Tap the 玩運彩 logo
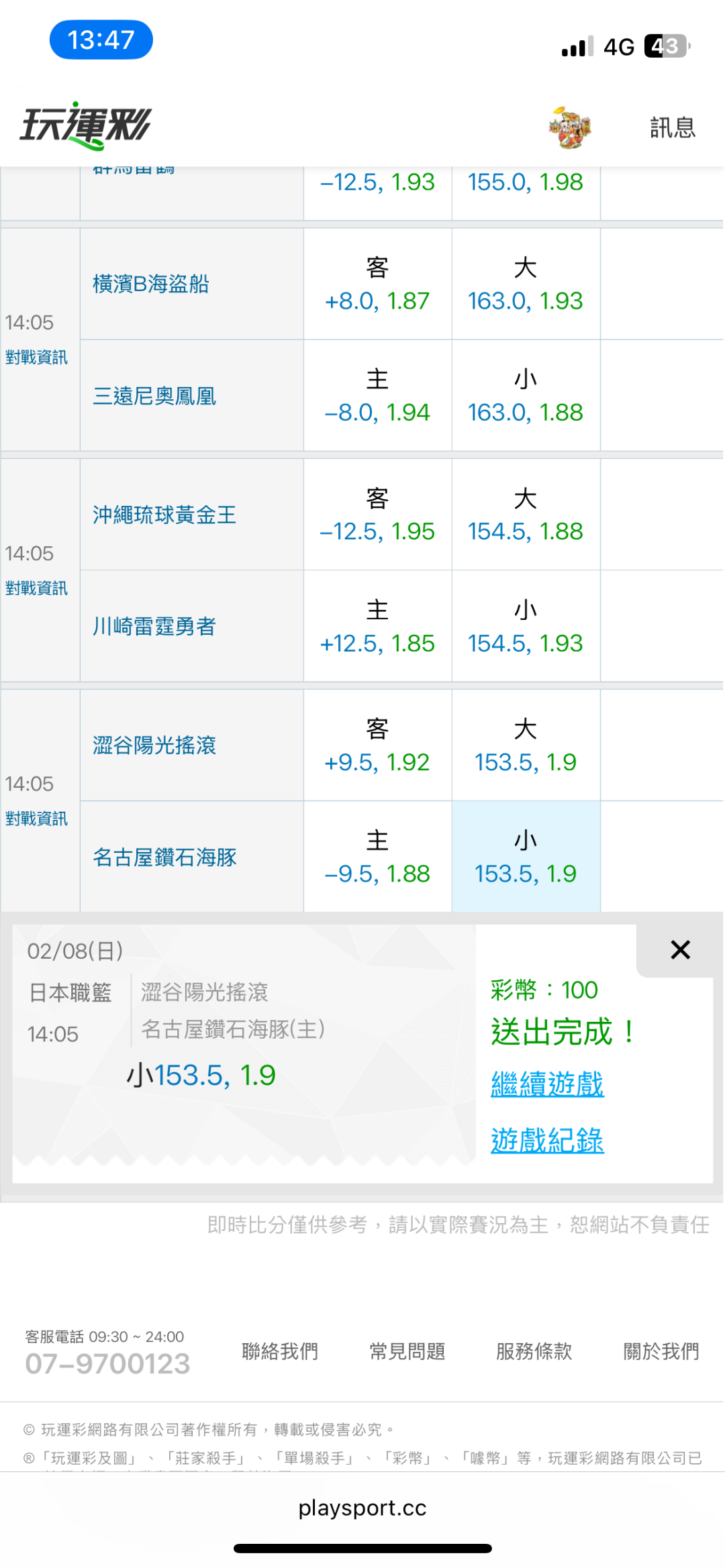The height and width of the screenshot is (1568, 725). [x=86, y=125]
